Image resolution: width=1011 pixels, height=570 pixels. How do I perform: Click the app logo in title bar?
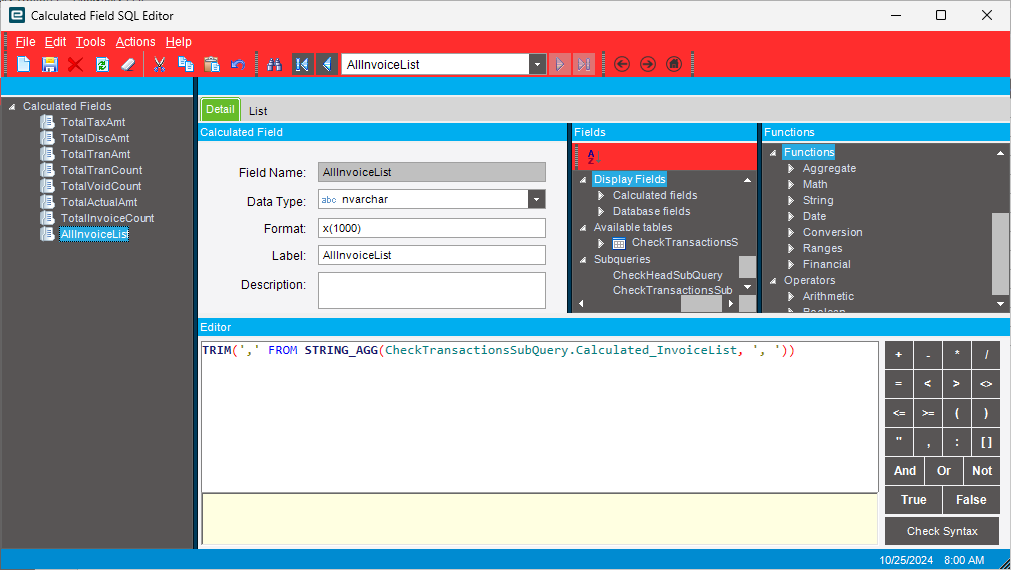(x=17, y=15)
